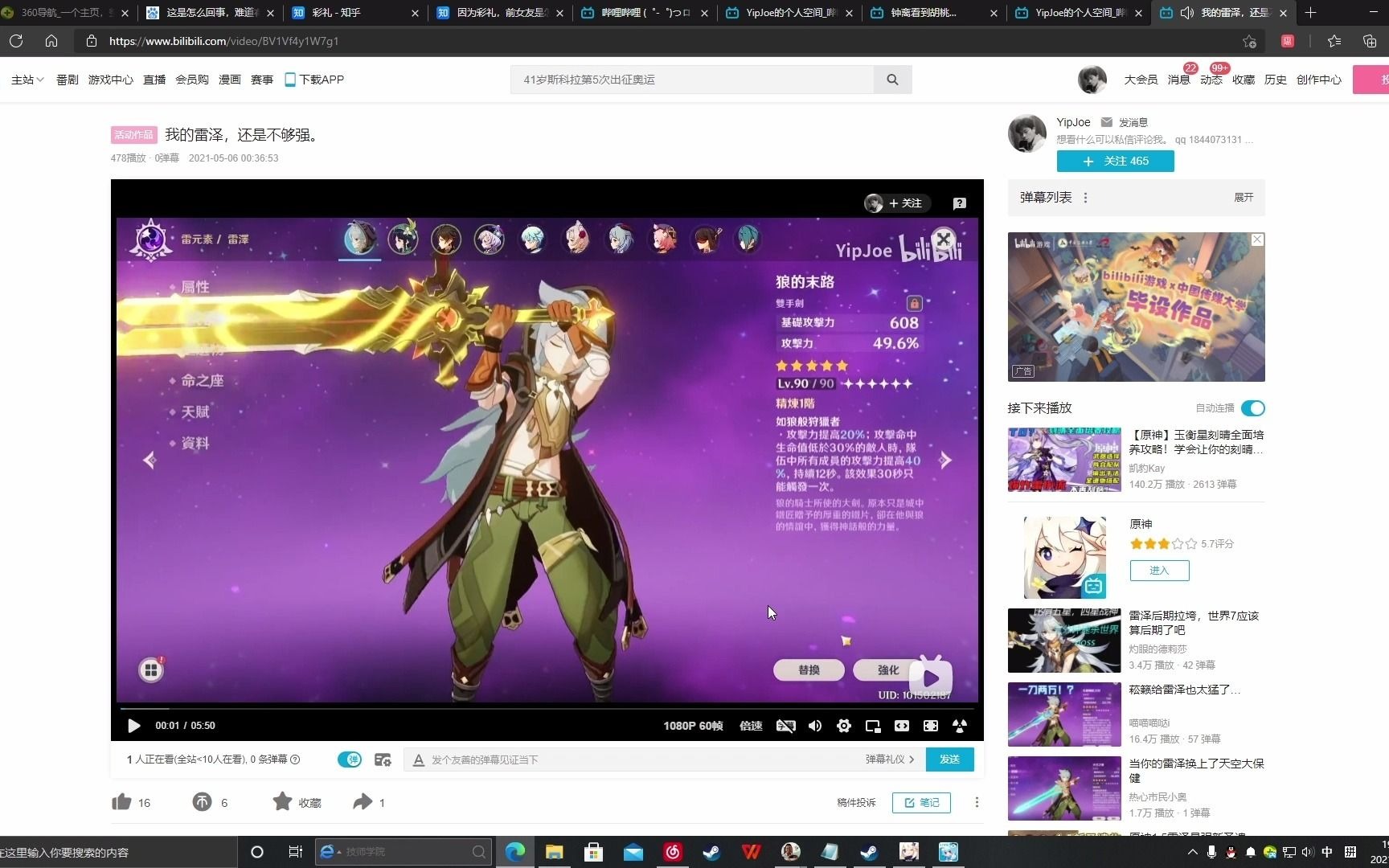The width and height of the screenshot is (1389, 868).
Task: Toggle auto-play next switch
Action: click(1253, 408)
